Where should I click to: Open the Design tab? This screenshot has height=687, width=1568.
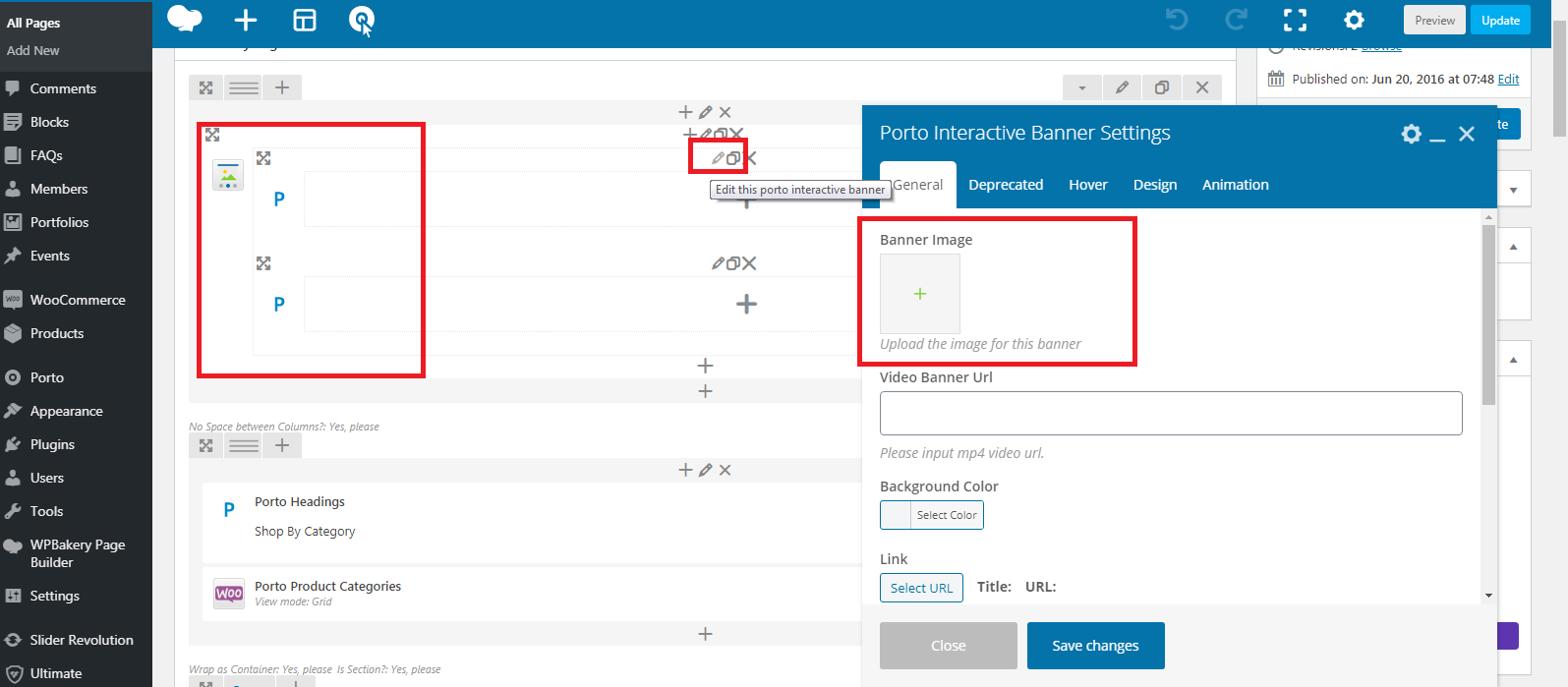(1155, 185)
